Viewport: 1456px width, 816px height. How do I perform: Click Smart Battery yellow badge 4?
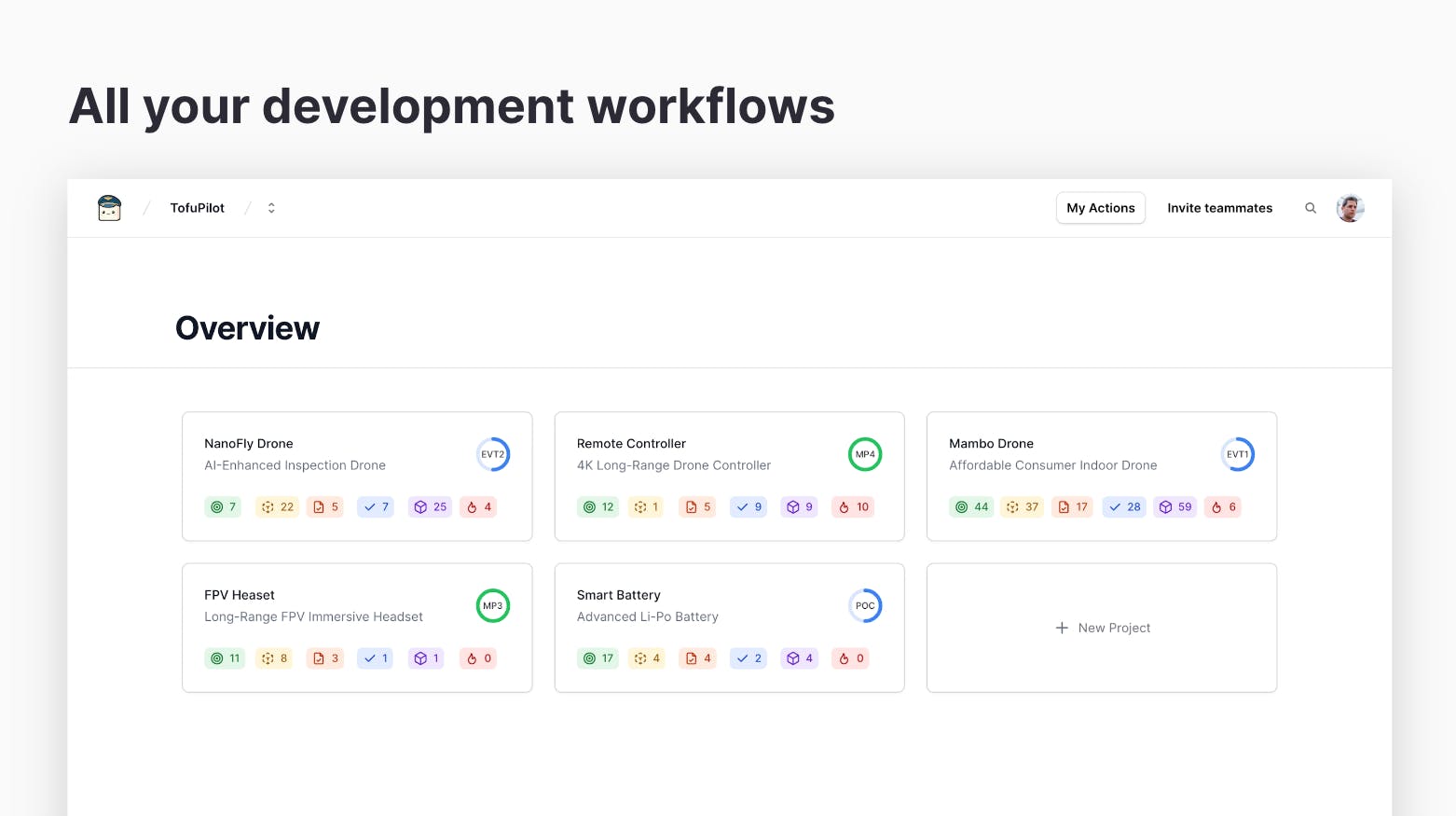tap(647, 658)
